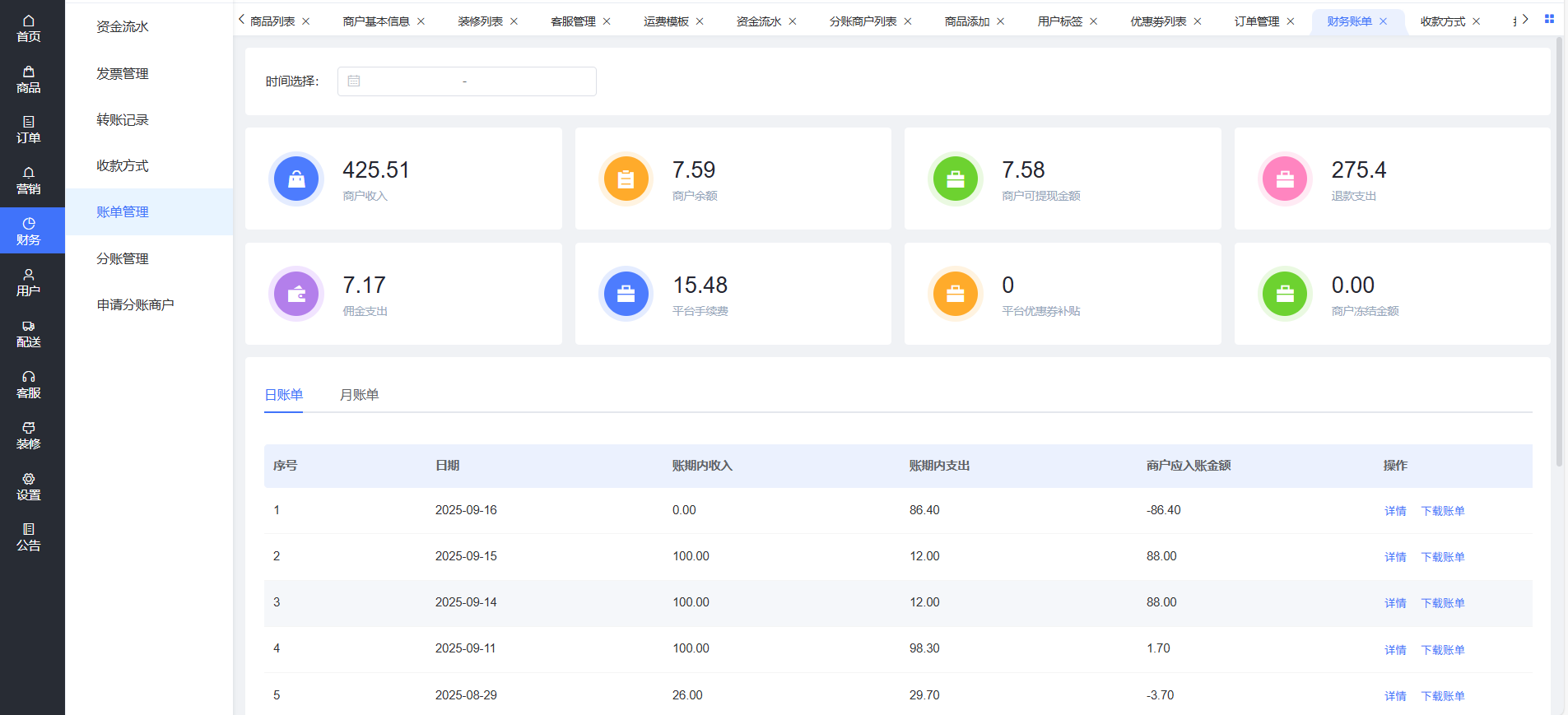1568x715 pixels.
Task: Open the 配送 delivery sidebar icon
Action: (29, 334)
